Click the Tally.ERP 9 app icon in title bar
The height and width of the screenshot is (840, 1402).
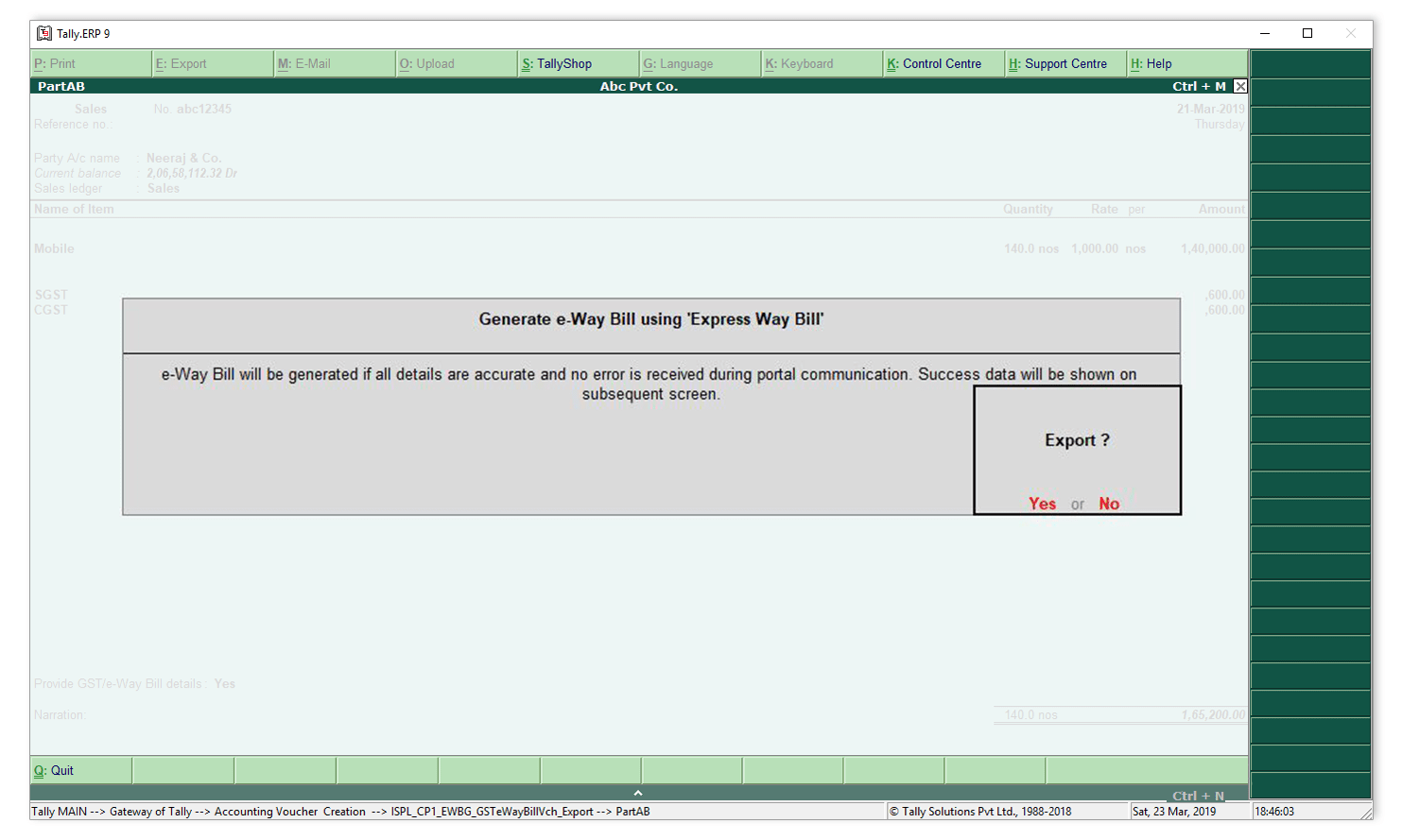pos(43,33)
